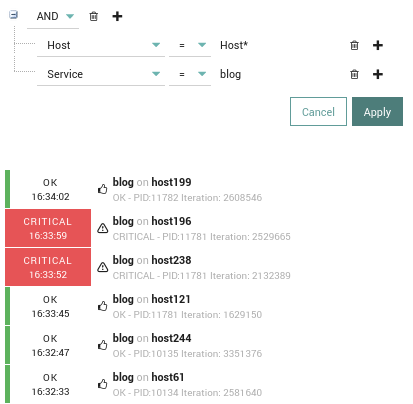Remove the Host filter row
This screenshot has width=413, height=404.
(x=354, y=45)
